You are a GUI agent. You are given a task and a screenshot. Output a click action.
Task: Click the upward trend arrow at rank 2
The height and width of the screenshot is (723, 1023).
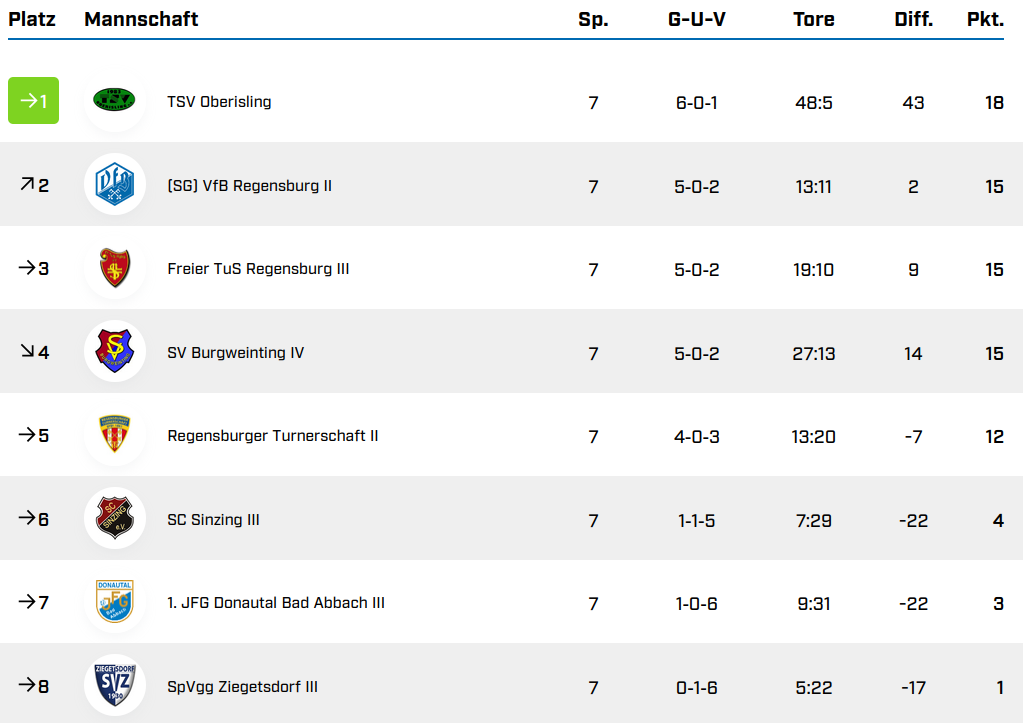click(x=26, y=185)
